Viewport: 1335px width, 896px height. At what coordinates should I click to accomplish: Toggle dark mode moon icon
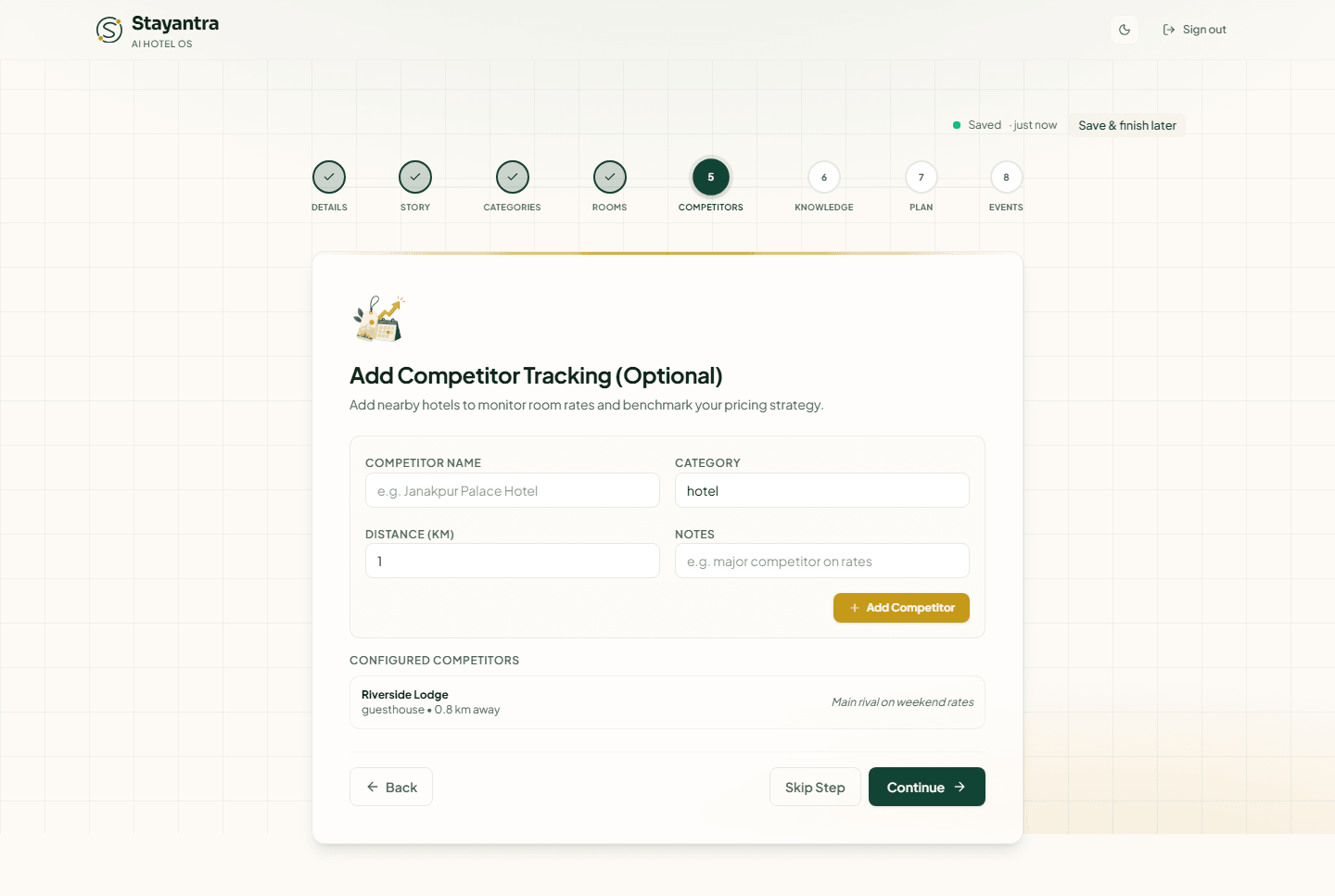[x=1125, y=30]
